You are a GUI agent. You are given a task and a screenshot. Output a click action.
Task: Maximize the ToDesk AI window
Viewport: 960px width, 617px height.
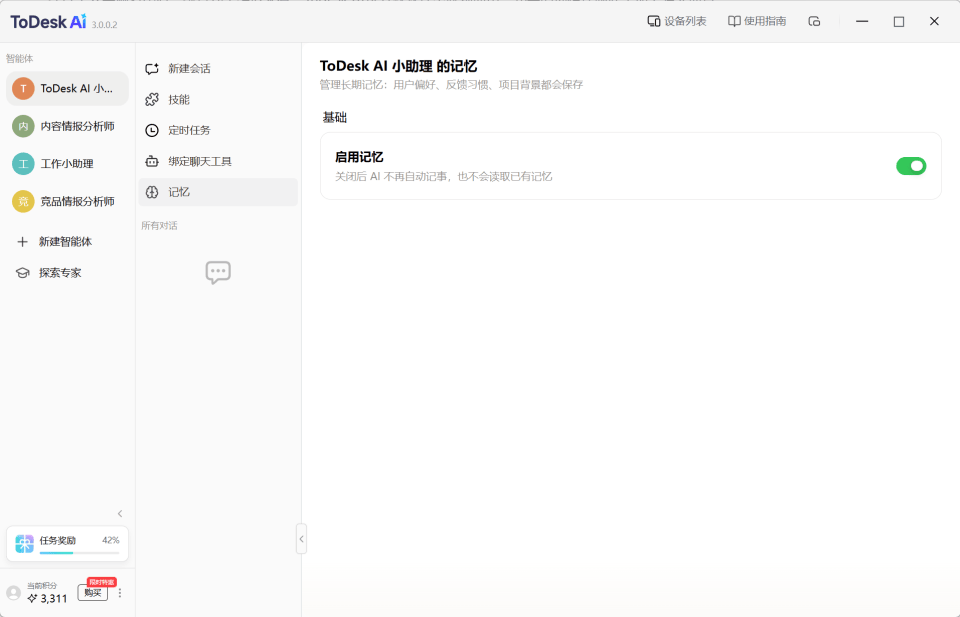click(899, 21)
